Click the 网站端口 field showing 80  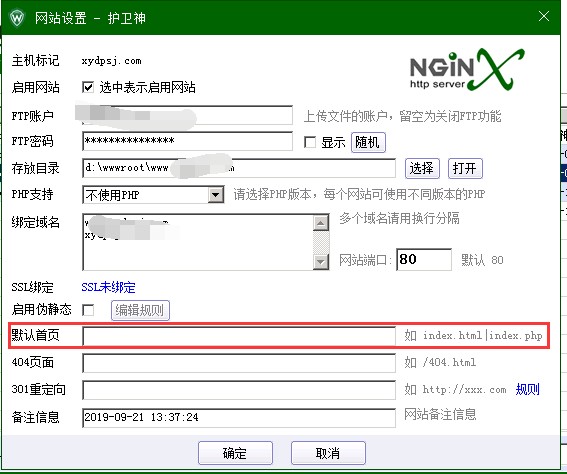tap(424, 259)
